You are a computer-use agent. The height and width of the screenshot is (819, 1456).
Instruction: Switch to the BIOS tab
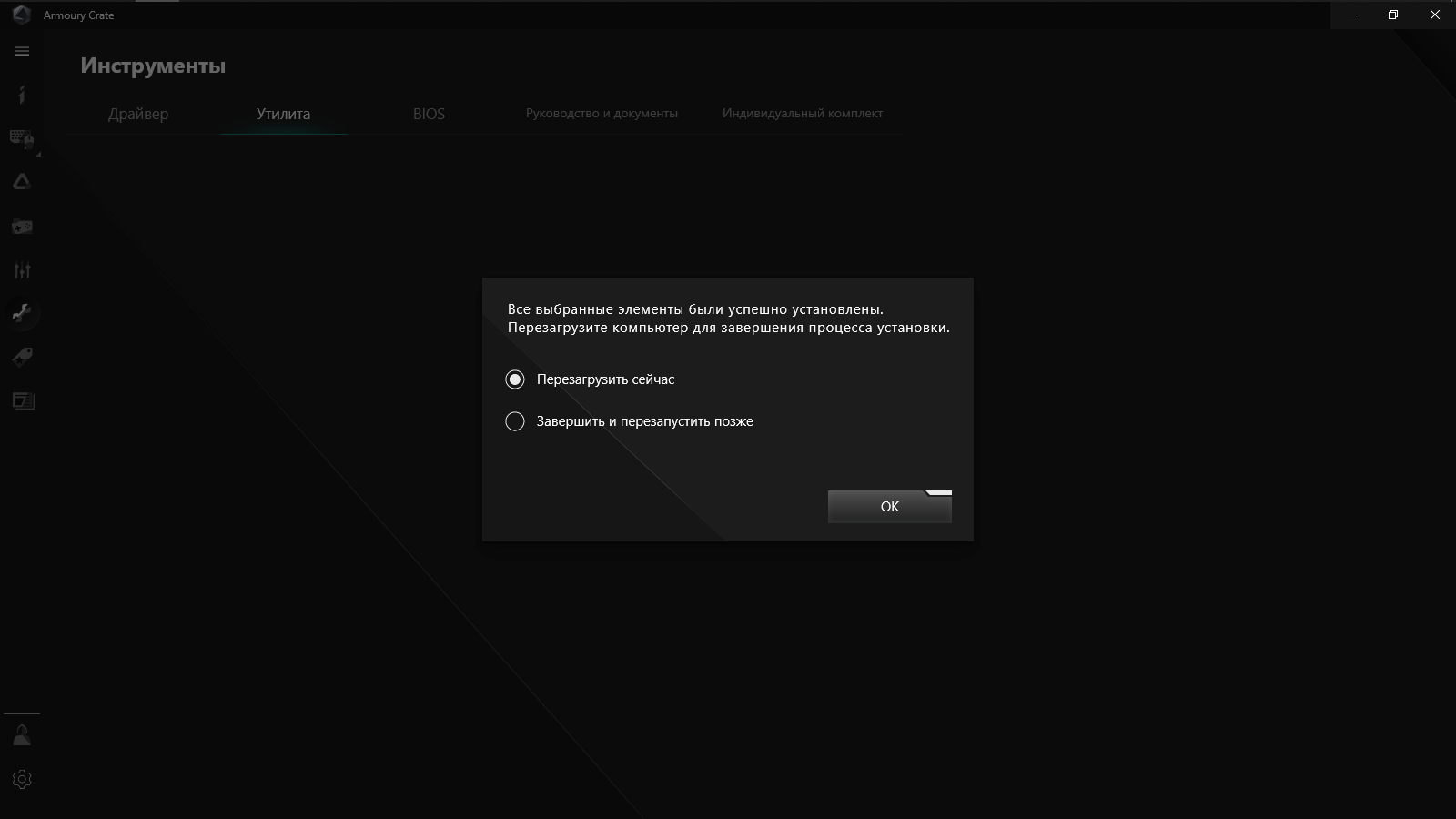coord(429,114)
